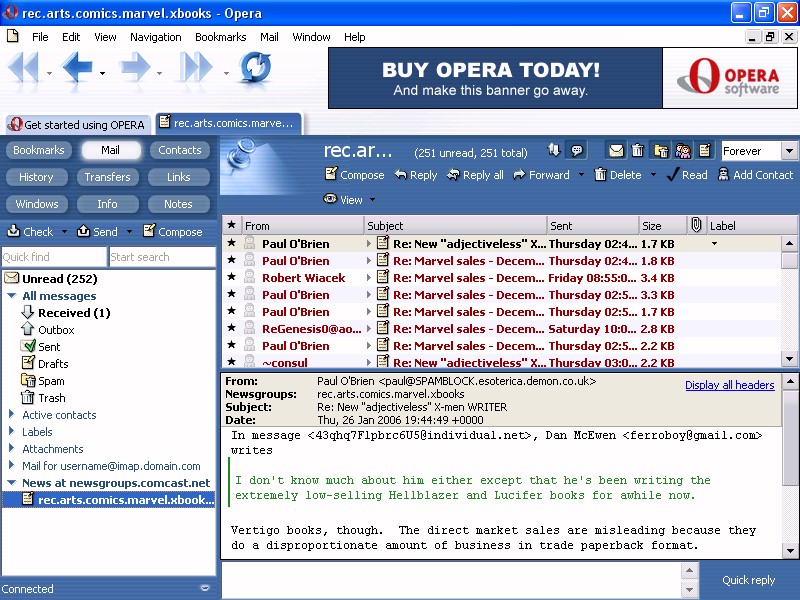Reply to the selected message
Screen dimensions: 800x600
coord(416,175)
